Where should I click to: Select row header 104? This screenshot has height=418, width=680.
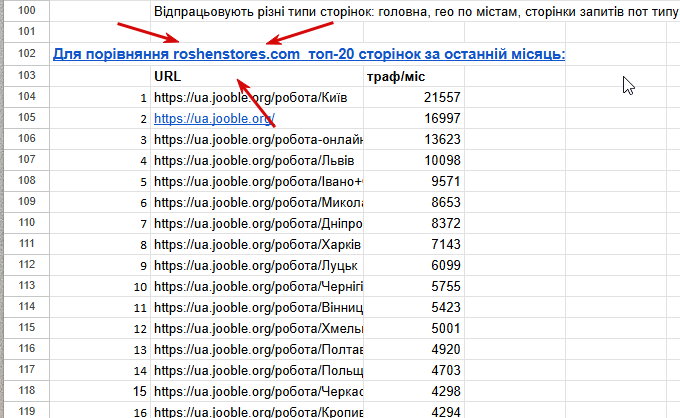26,97
